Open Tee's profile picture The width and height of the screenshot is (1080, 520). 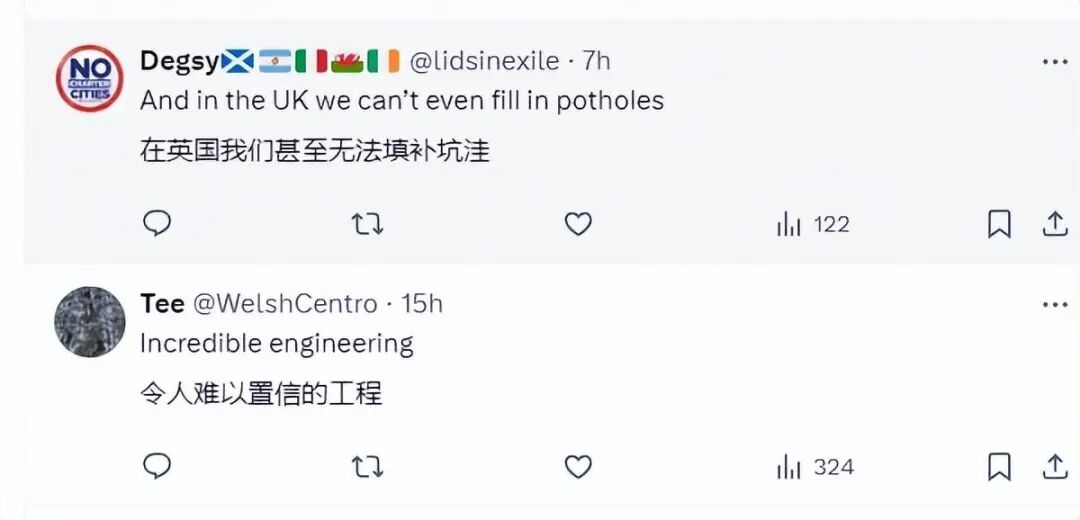point(90,322)
